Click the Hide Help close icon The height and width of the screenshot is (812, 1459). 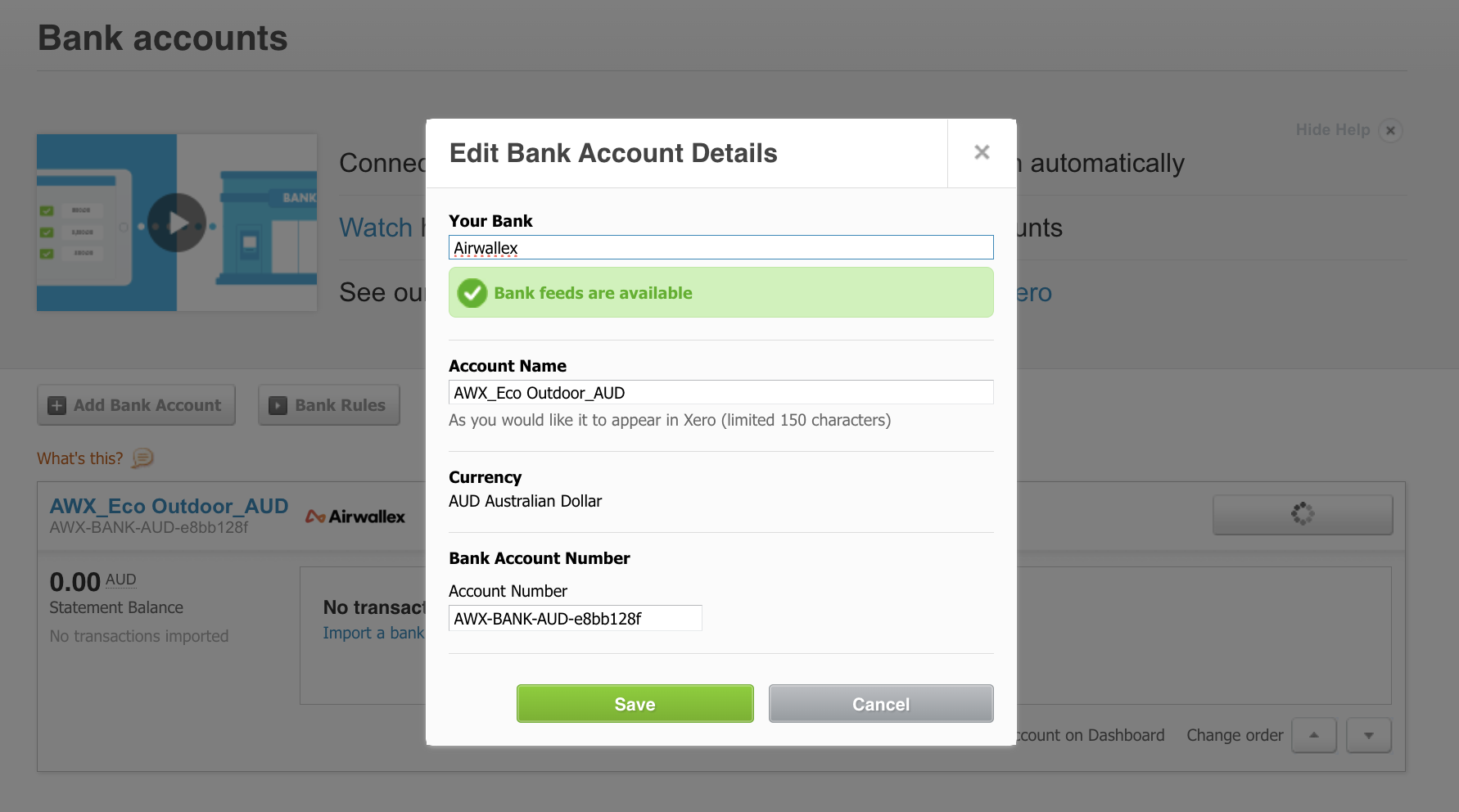click(x=1390, y=130)
